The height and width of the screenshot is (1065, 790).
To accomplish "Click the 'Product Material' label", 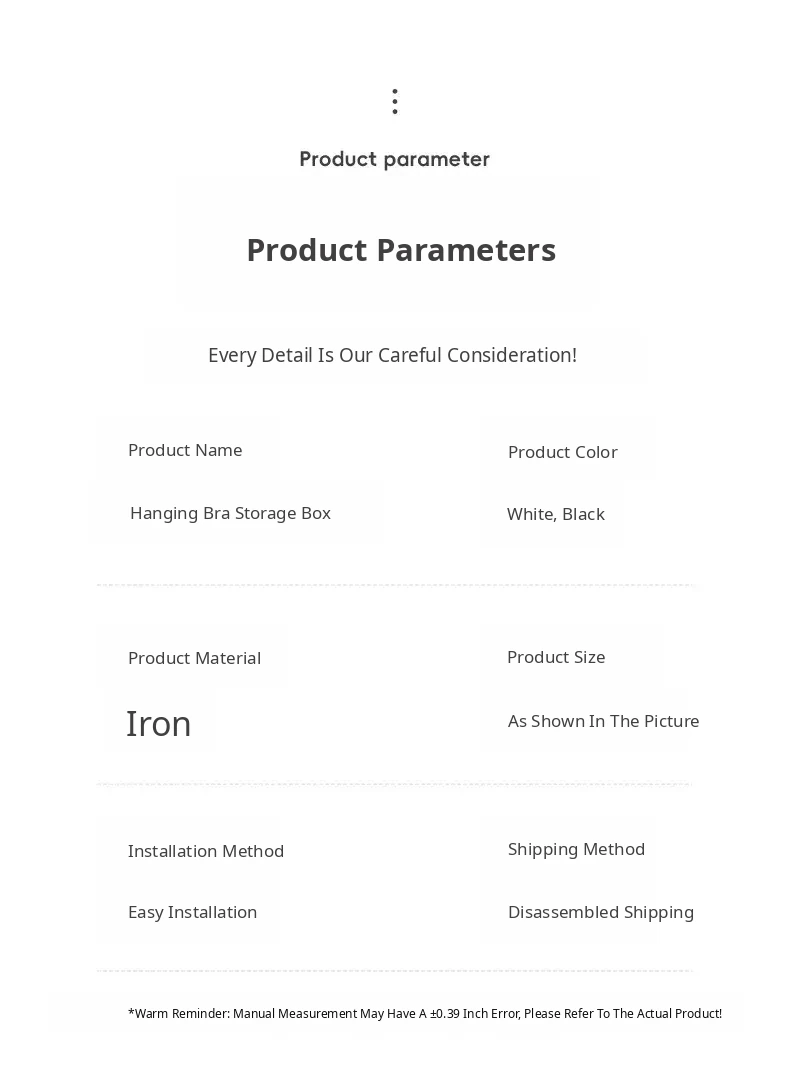I will click(194, 658).
